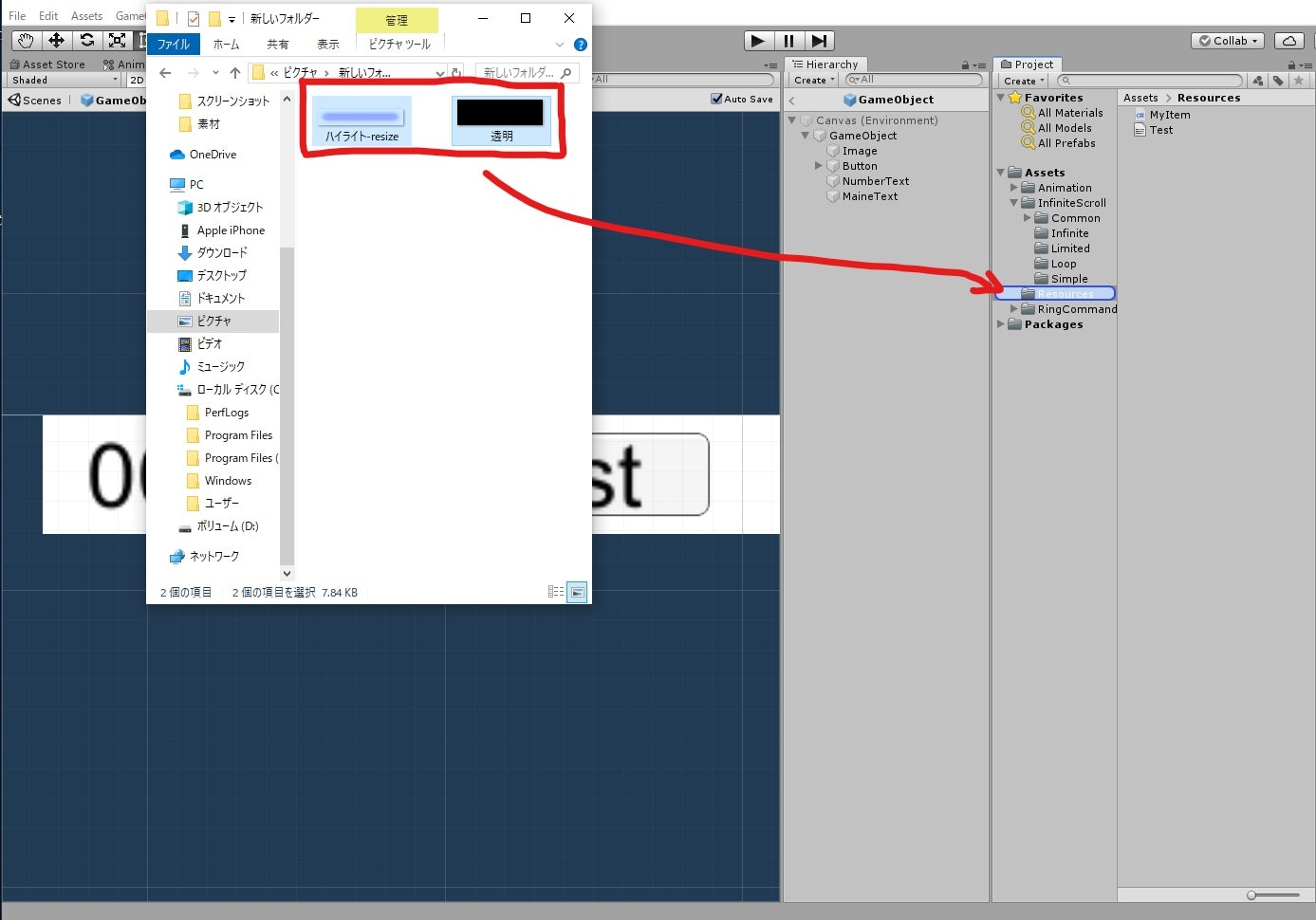Select the ハイライト-resize image file
Screen dimensions: 1316x920
[361, 121]
